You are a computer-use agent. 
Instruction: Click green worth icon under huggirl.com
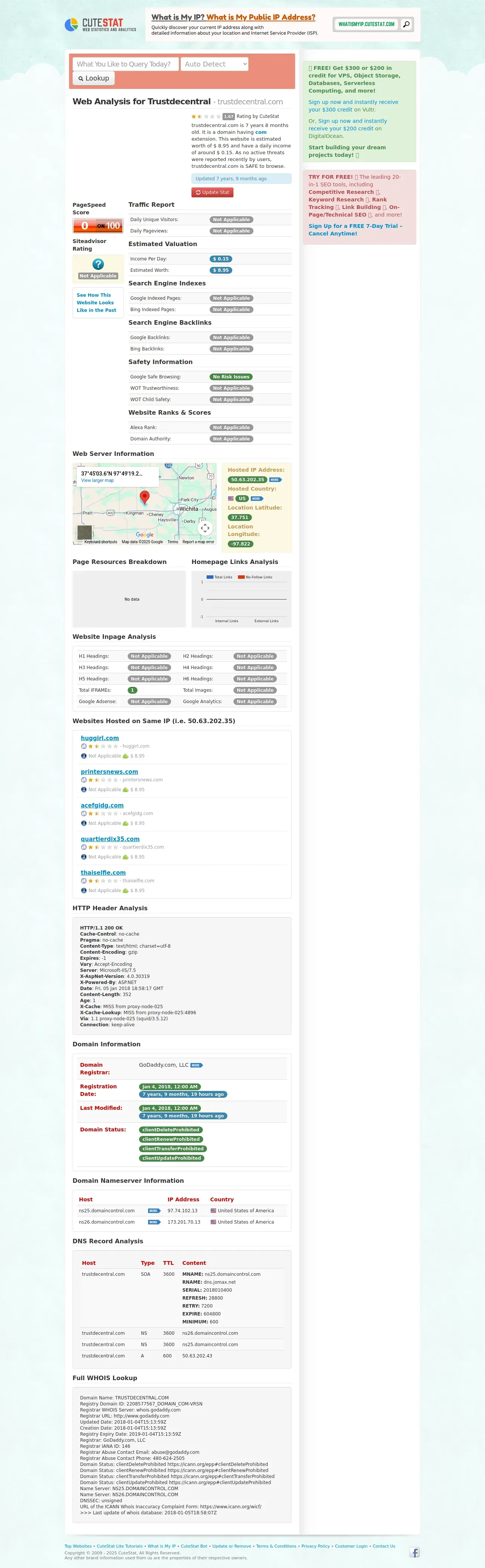(x=125, y=756)
